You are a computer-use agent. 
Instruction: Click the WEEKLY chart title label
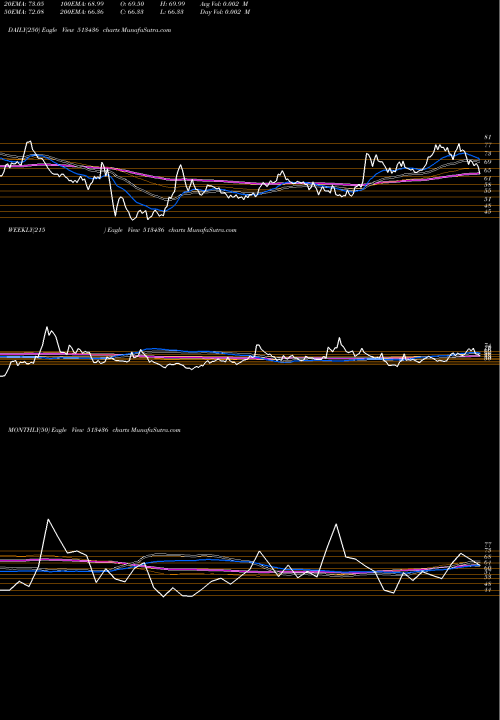(122, 230)
